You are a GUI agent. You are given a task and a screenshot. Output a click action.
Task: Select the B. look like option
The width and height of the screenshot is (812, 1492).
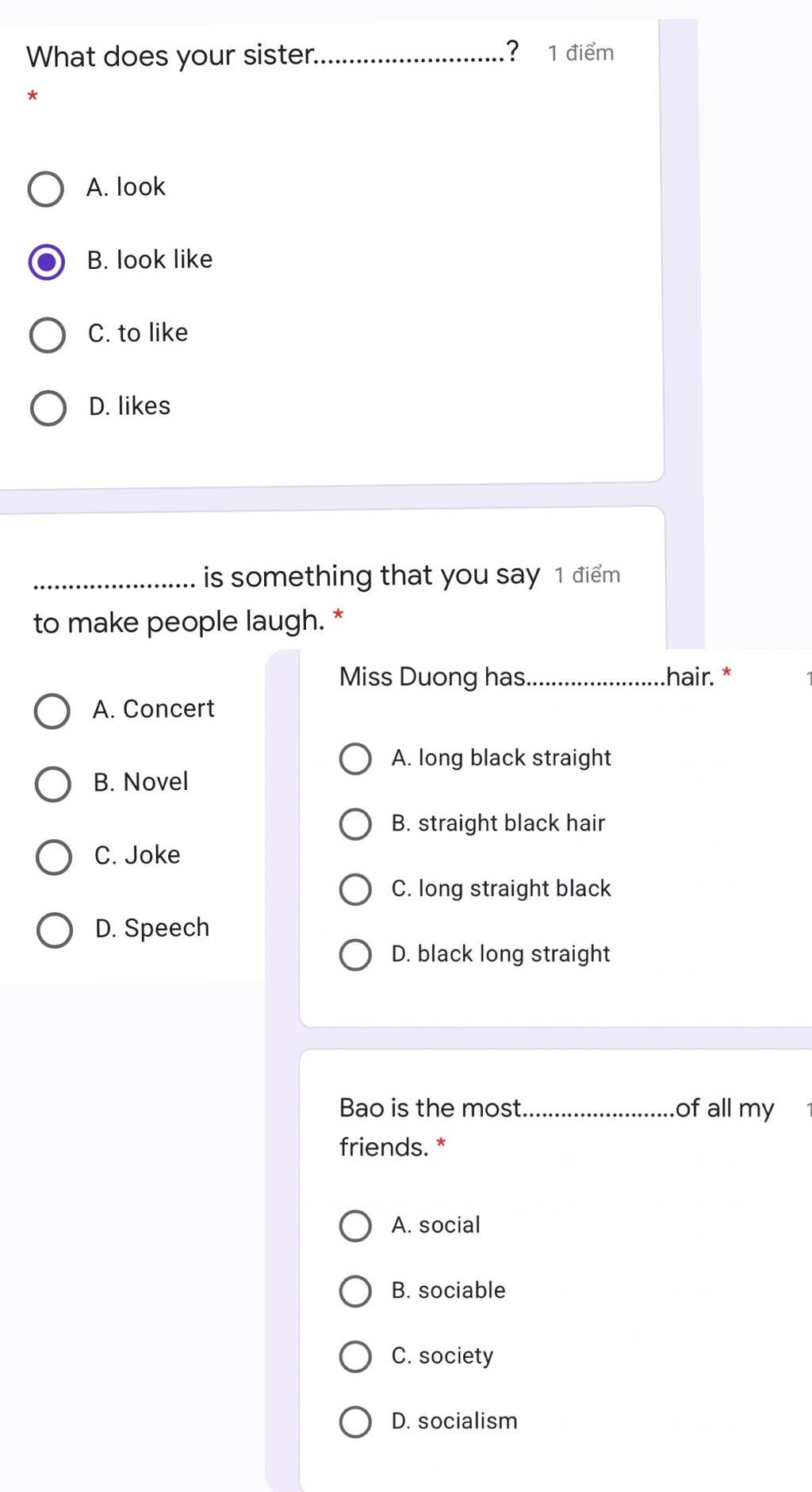coord(46,262)
